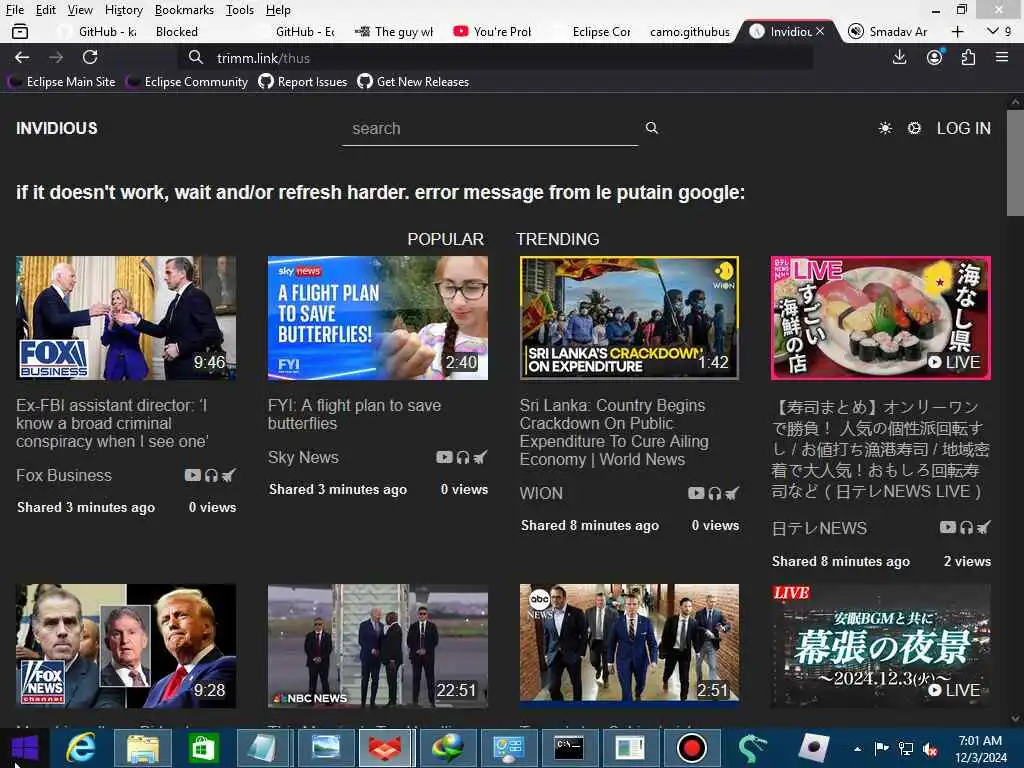The height and width of the screenshot is (768, 1024).
Task: Open the Japanese sushi LIVE thumbnail
Action: pos(880,318)
